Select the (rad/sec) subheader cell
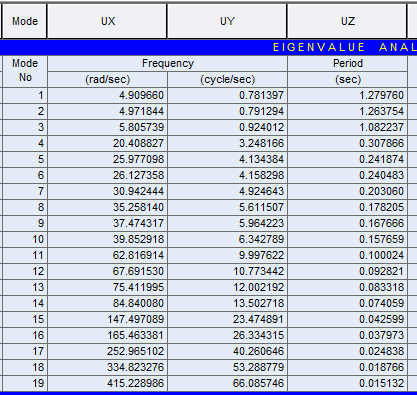 107,79
